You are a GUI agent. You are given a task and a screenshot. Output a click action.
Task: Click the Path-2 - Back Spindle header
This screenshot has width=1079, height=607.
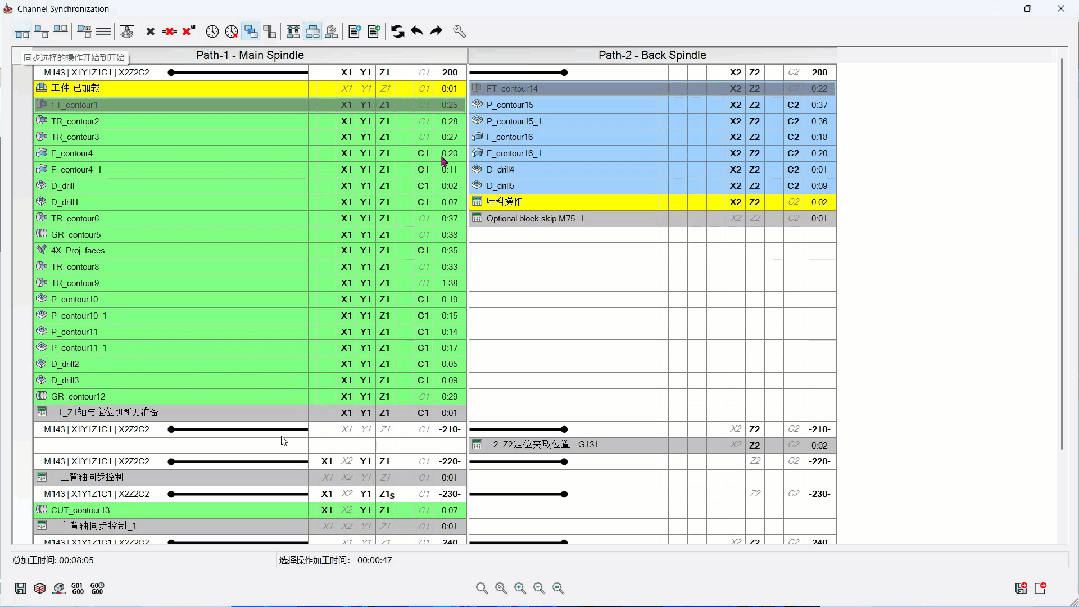[x=652, y=55]
